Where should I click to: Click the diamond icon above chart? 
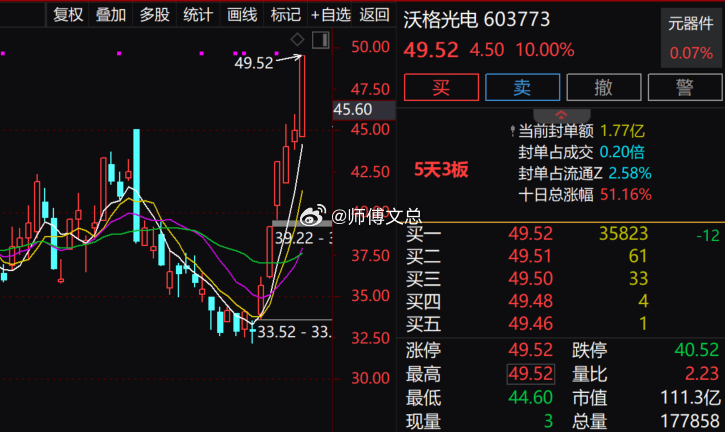click(297, 40)
